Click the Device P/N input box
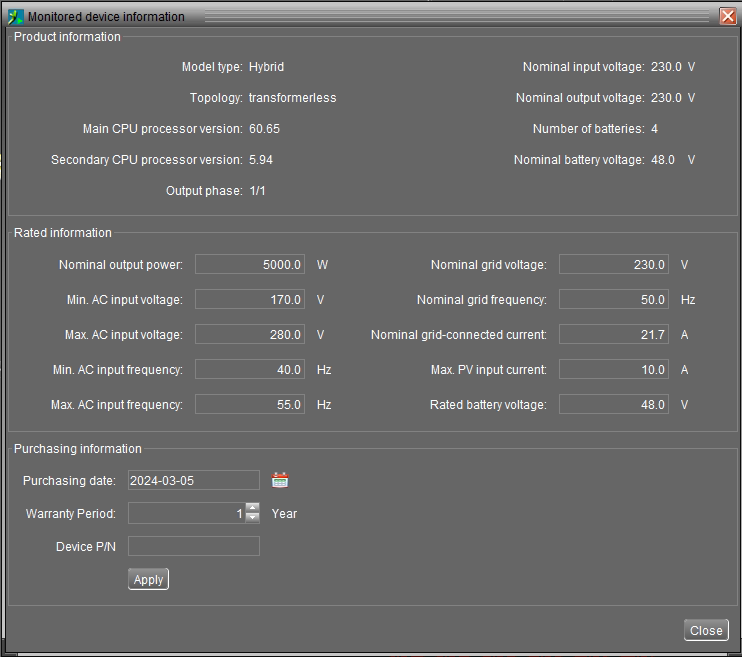The height and width of the screenshot is (657, 742). [x=193, y=546]
